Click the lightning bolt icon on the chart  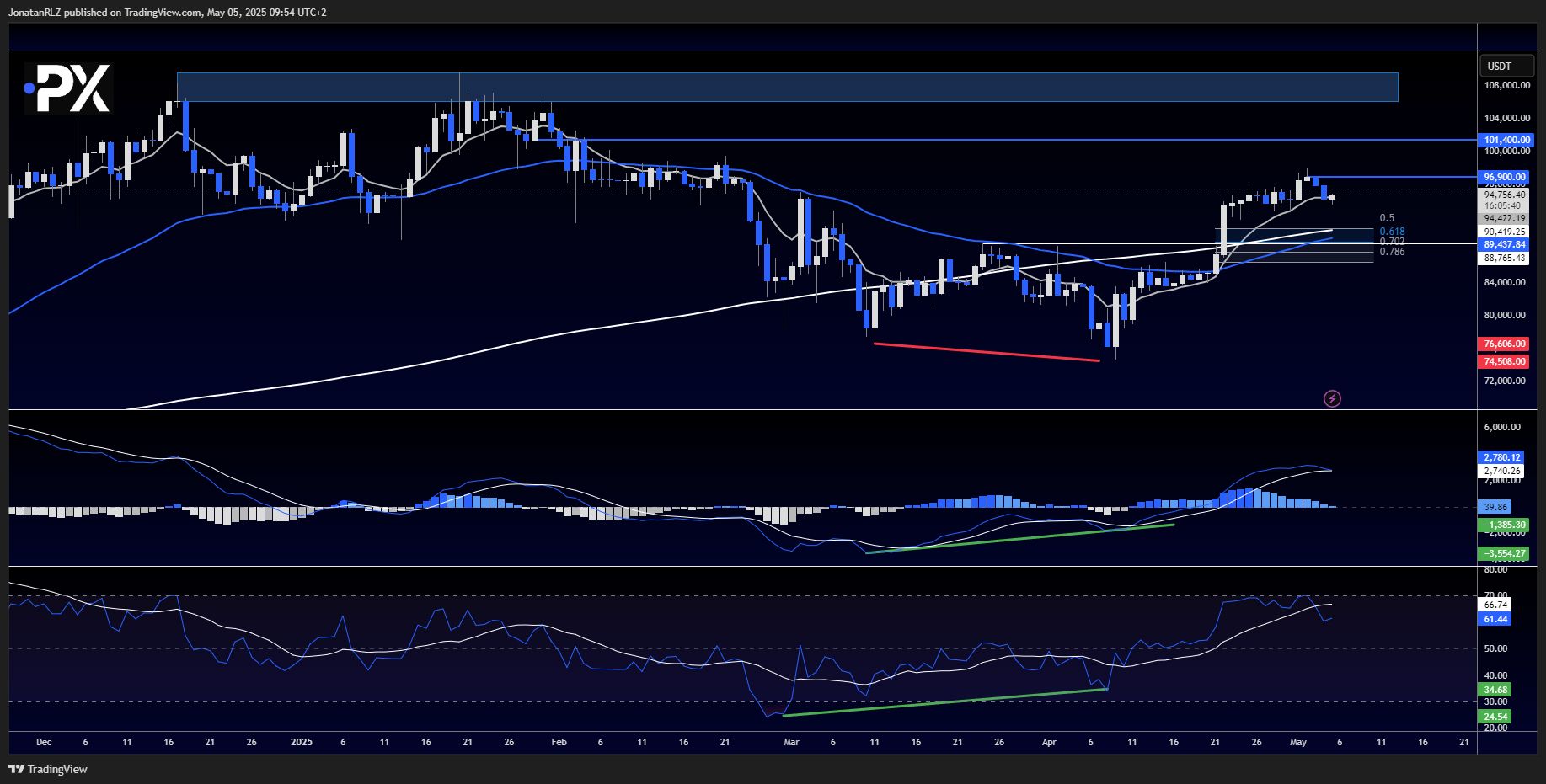(x=1332, y=398)
